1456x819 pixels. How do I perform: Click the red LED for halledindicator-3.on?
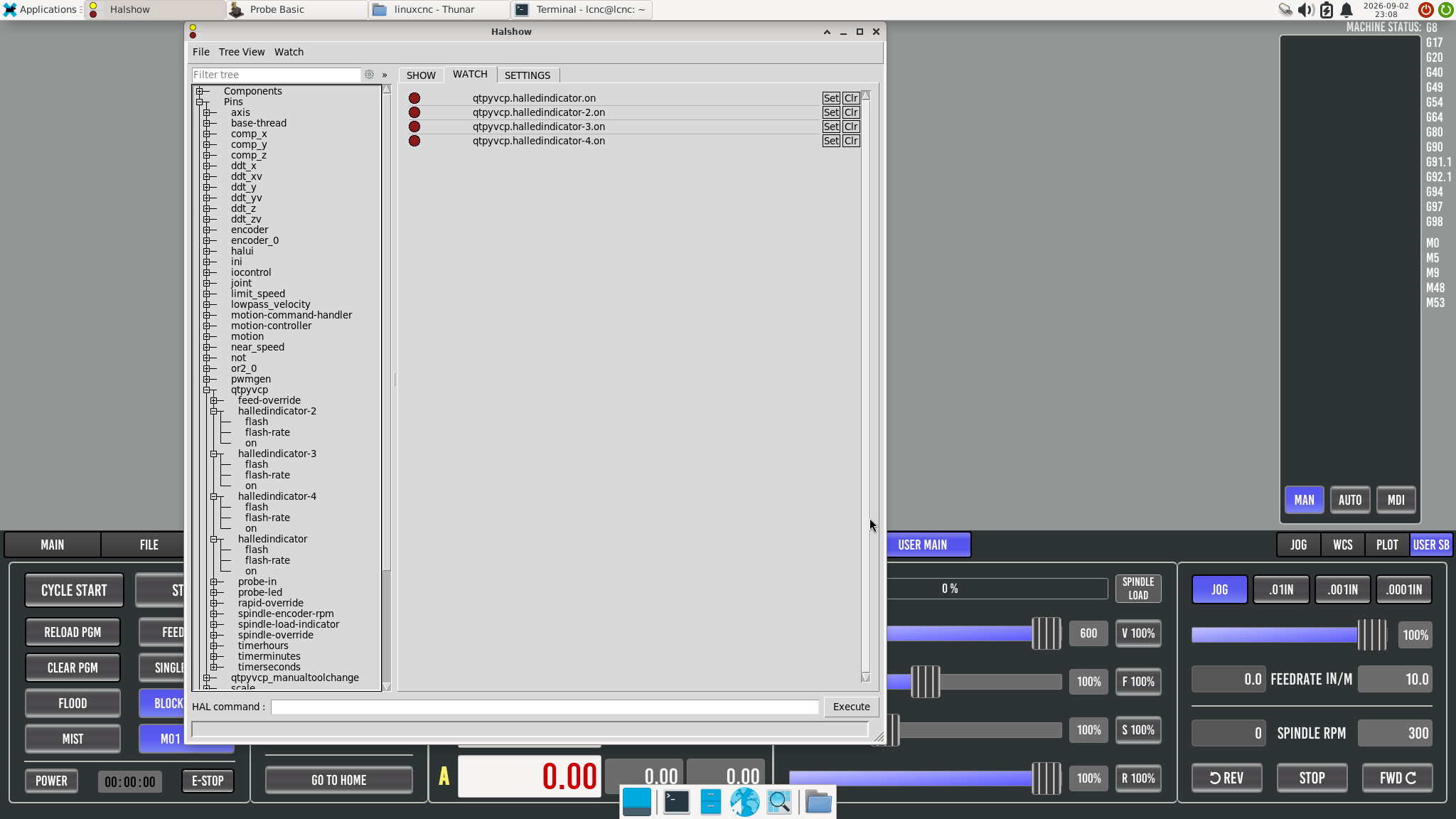click(x=414, y=127)
